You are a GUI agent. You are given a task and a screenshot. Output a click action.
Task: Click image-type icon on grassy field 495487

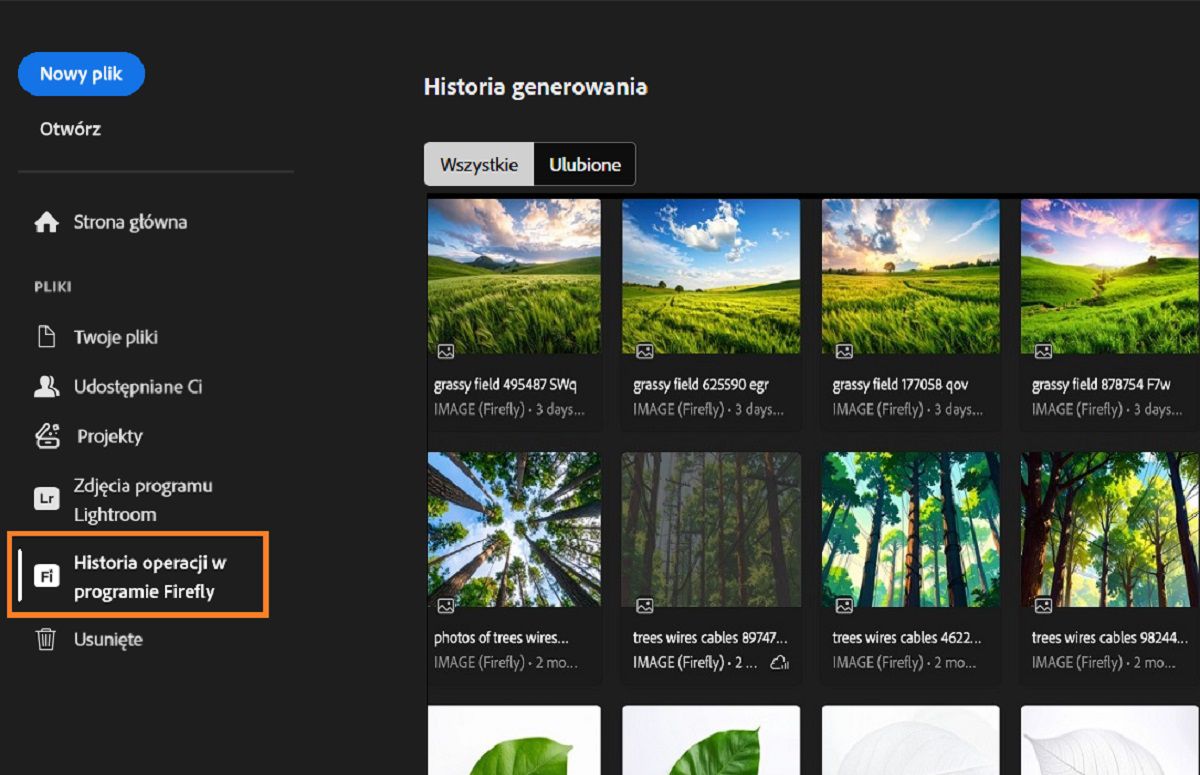pos(446,351)
